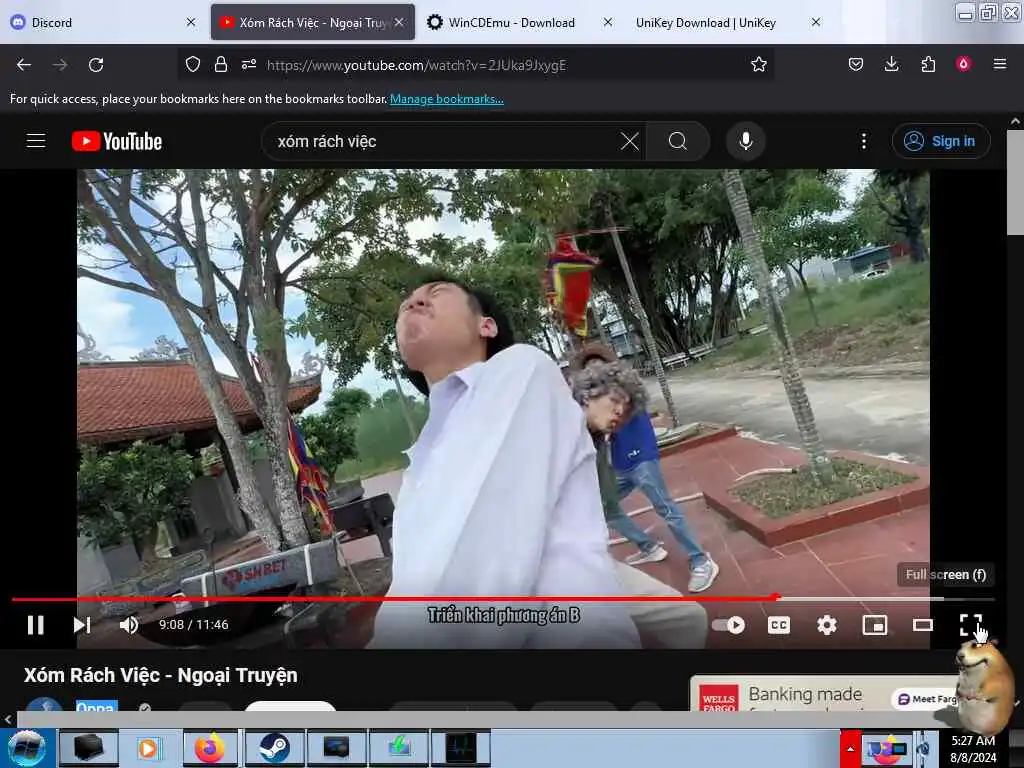
Task: Open media player taskbar icon
Action: click(x=148, y=748)
